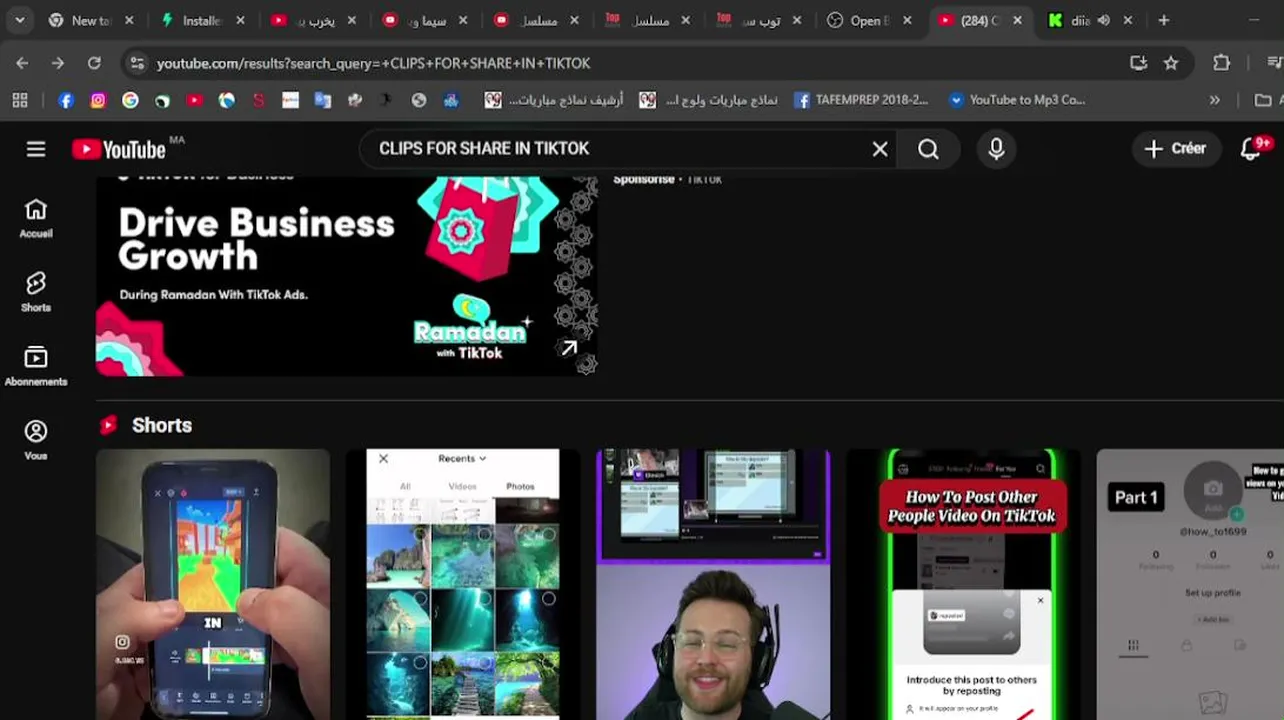This screenshot has width=1284, height=720.
Task: Reload the current page
Action: [x=94, y=63]
